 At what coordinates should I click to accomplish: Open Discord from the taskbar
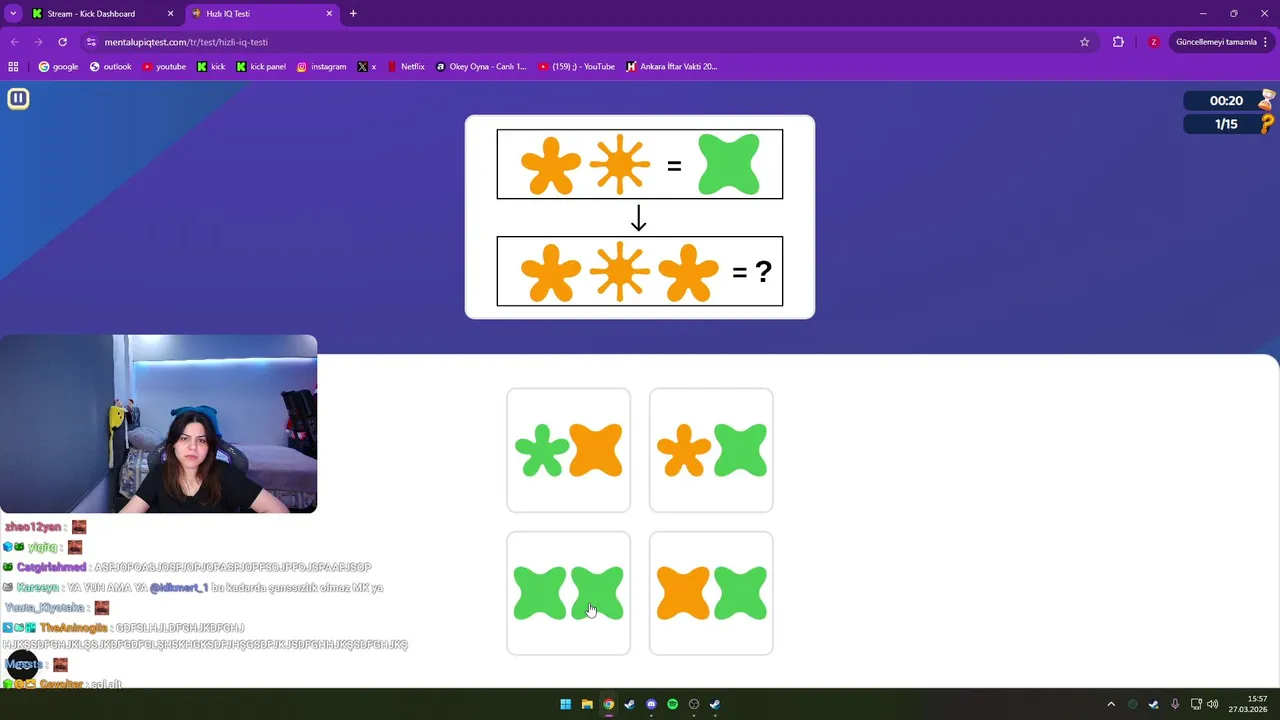pyautogui.click(x=651, y=704)
